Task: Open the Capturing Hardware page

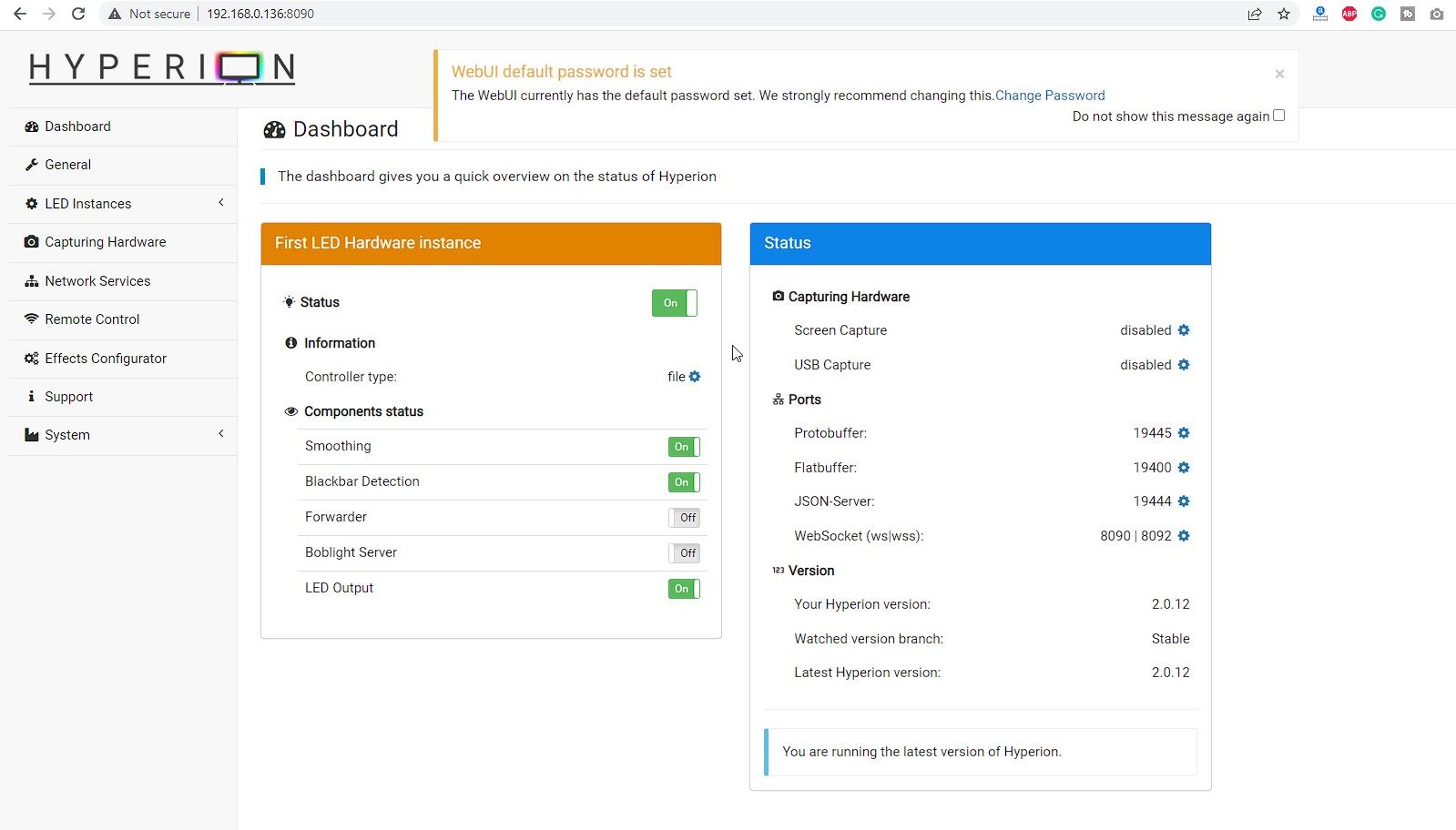Action: 105,242
